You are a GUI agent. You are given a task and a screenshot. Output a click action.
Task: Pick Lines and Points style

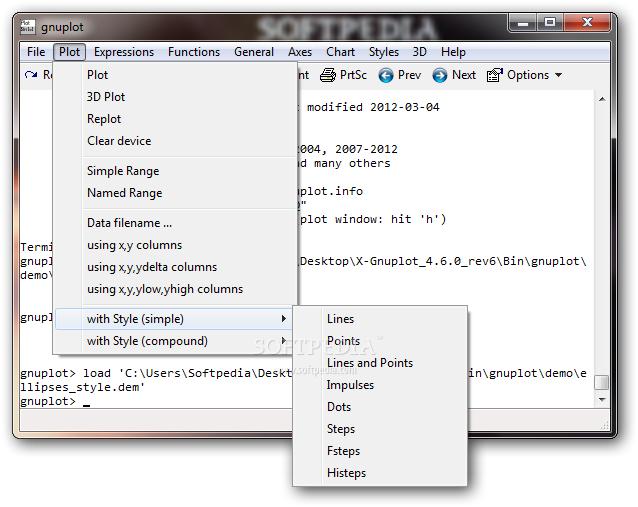coord(380,363)
